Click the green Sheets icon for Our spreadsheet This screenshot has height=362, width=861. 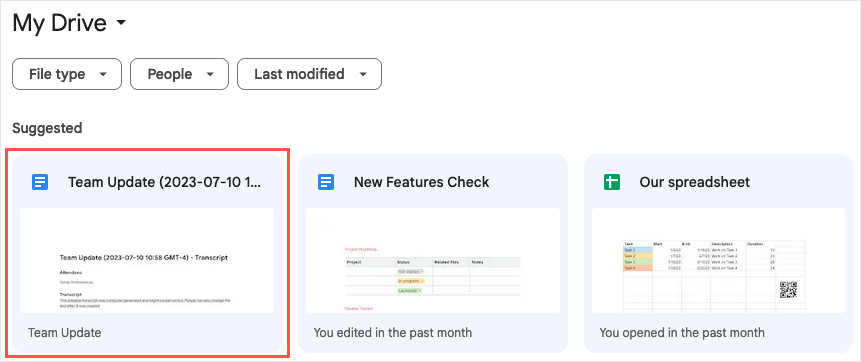(x=612, y=182)
